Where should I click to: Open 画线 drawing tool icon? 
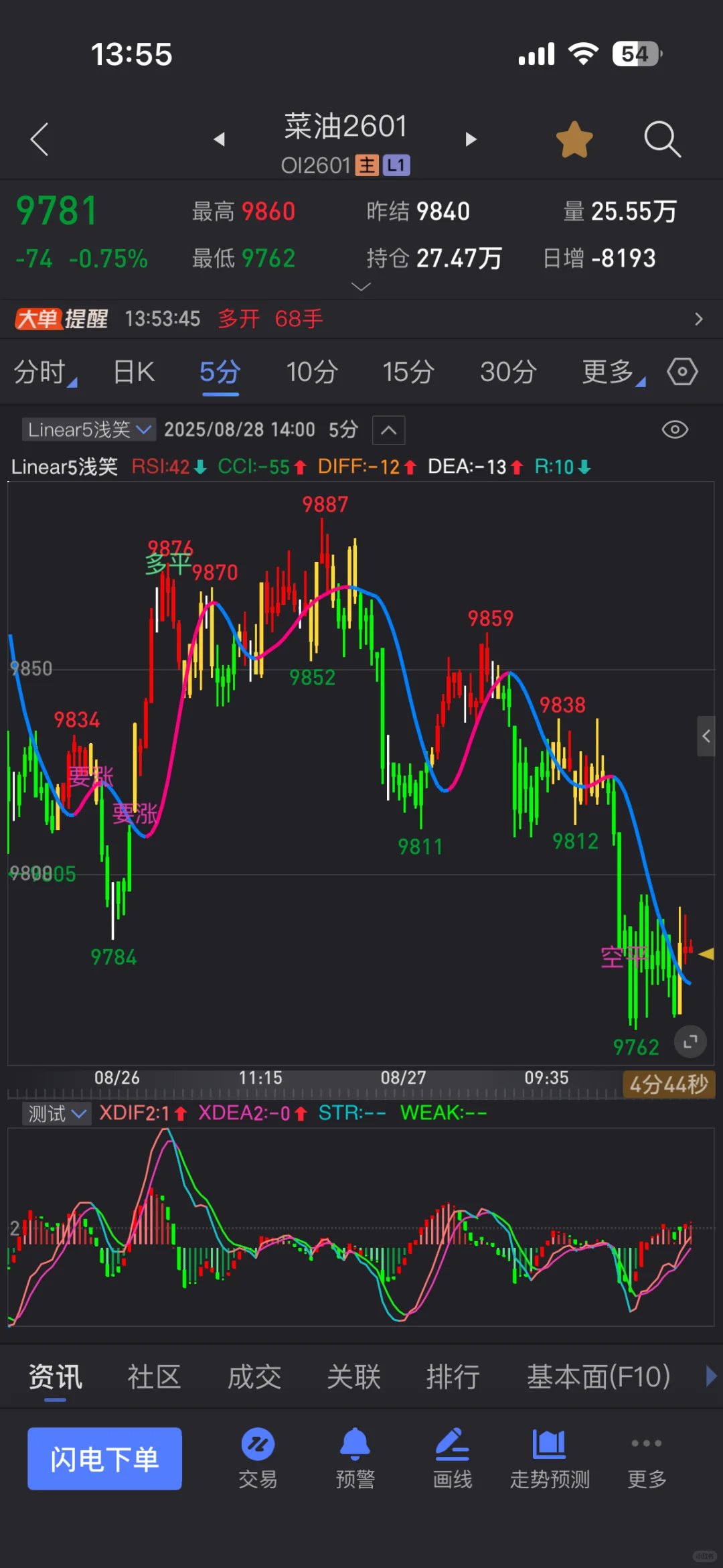[453, 1458]
